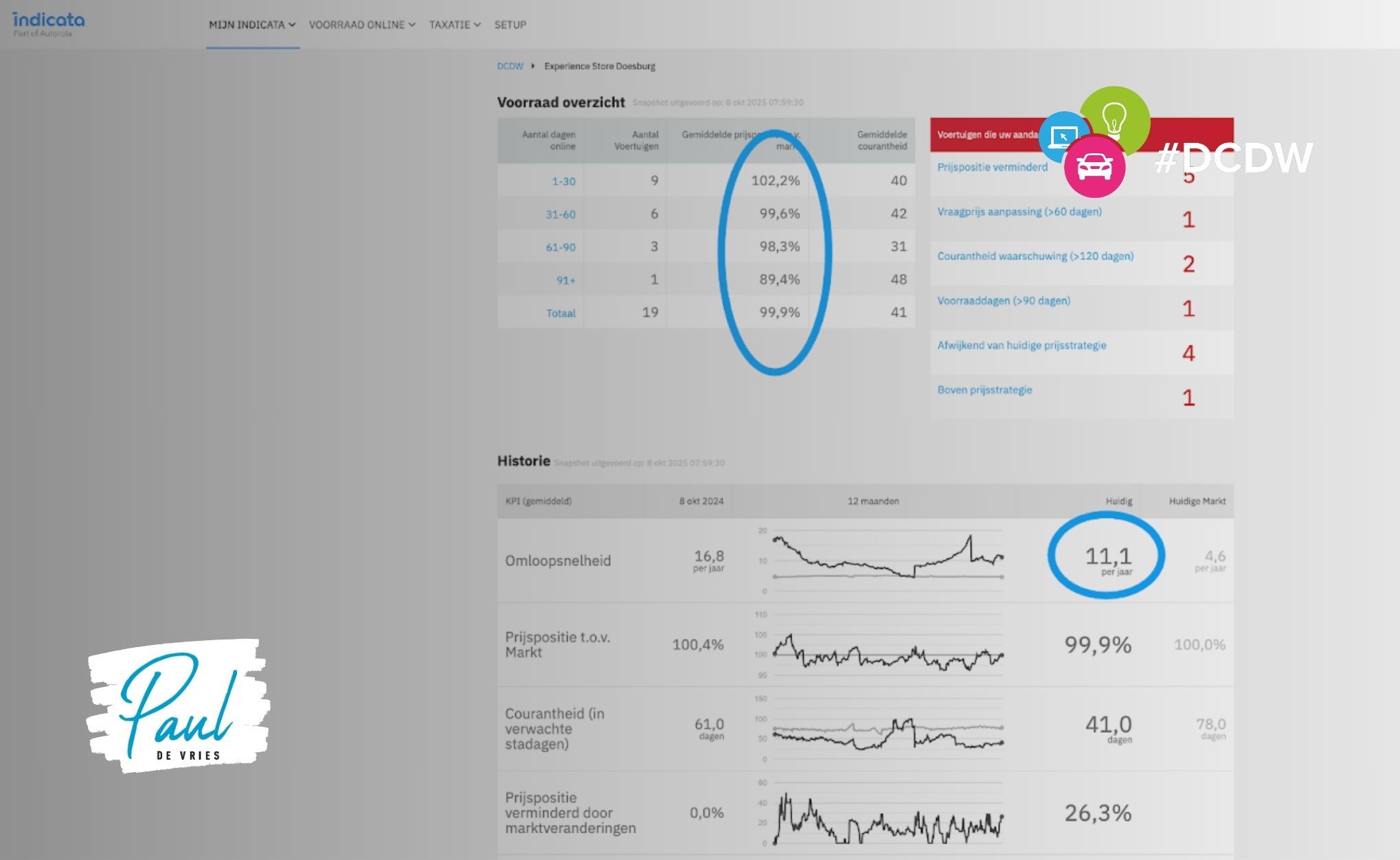Click the blue laptop icon
The image size is (1400, 860).
1061,135
